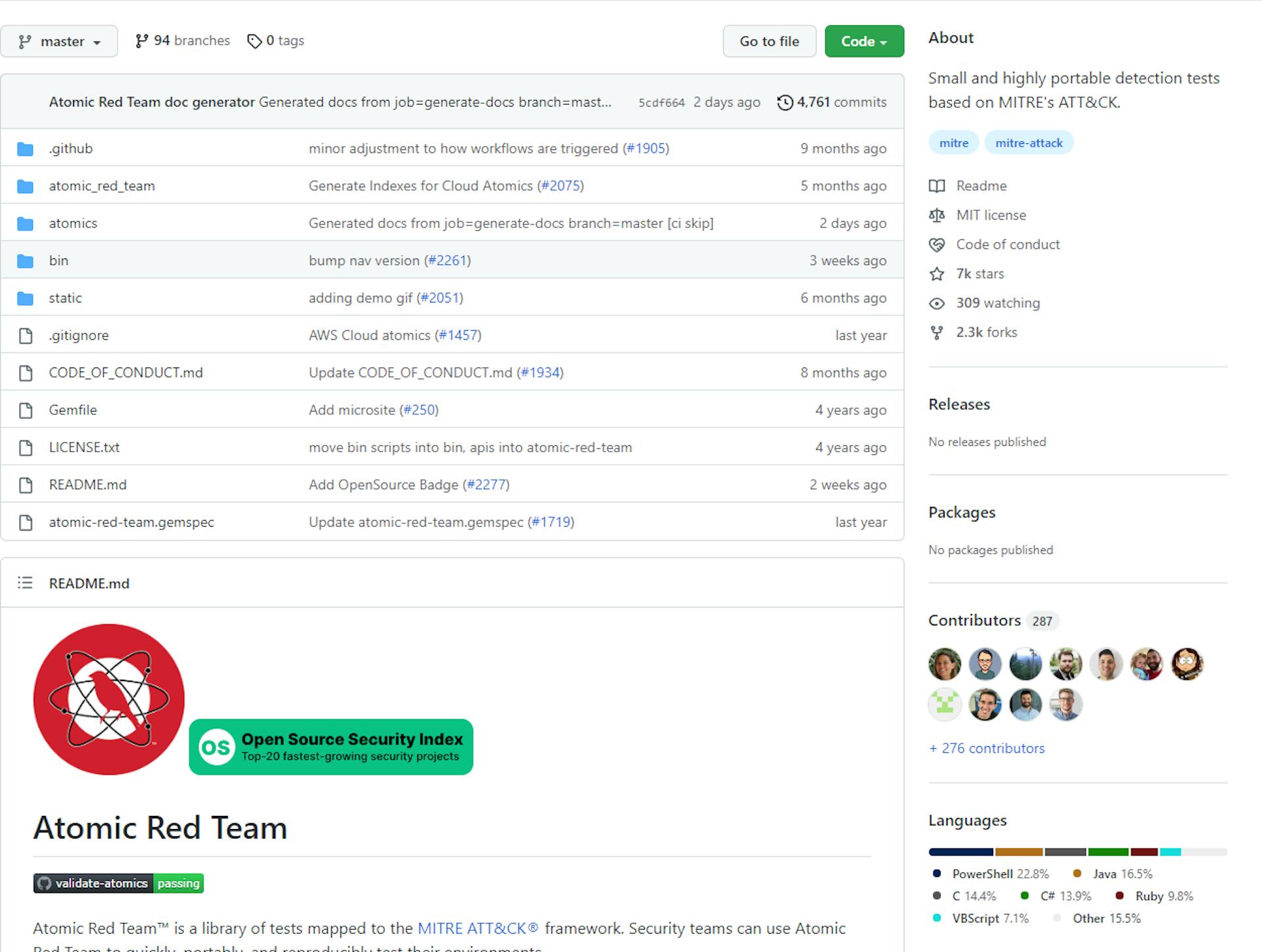Click the commit history clock icon
This screenshot has width=1262, height=952.
point(786,102)
